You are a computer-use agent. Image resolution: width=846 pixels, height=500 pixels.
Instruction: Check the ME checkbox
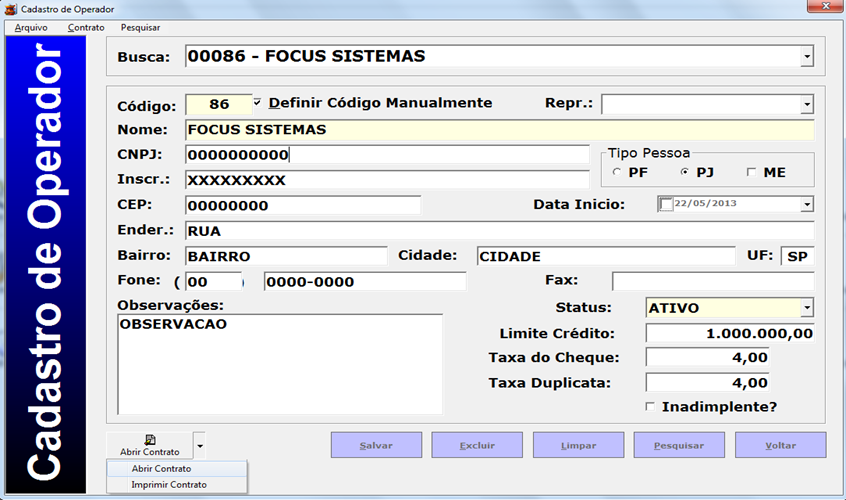click(x=751, y=172)
